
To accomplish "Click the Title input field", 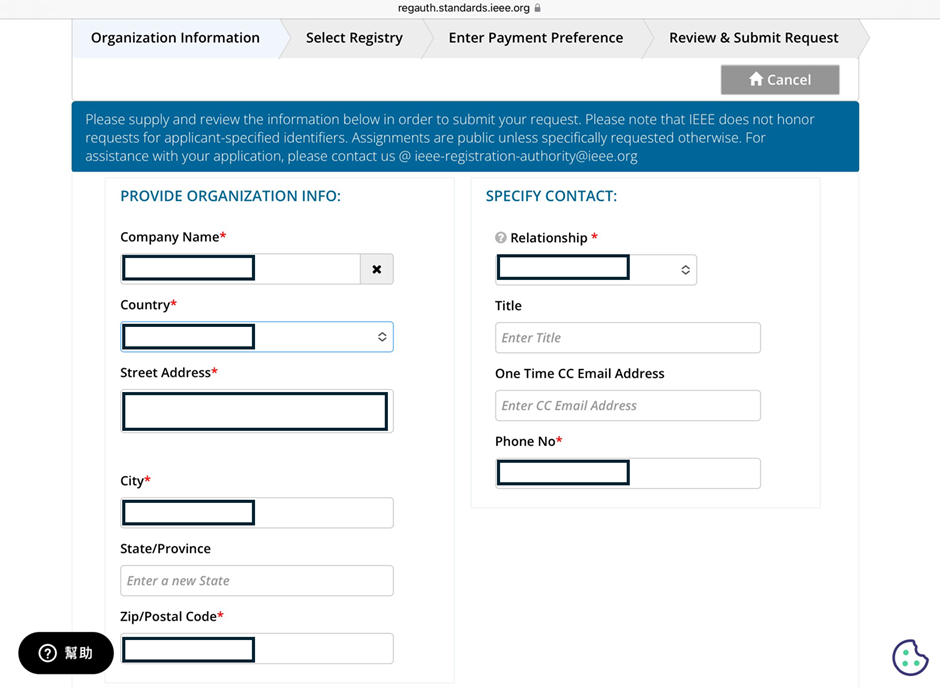I will 627,338.
